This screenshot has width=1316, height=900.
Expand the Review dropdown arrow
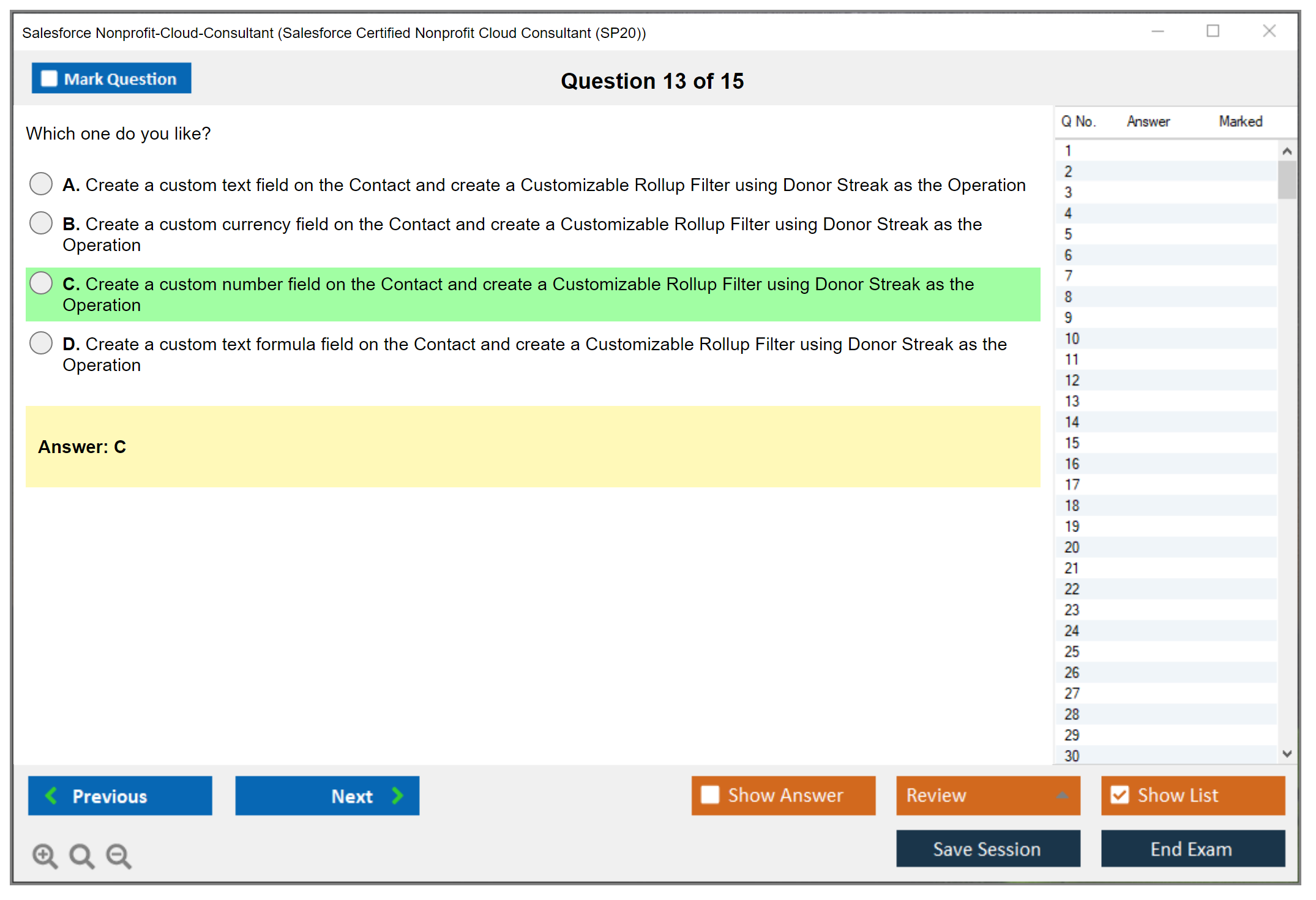(1062, 795)
